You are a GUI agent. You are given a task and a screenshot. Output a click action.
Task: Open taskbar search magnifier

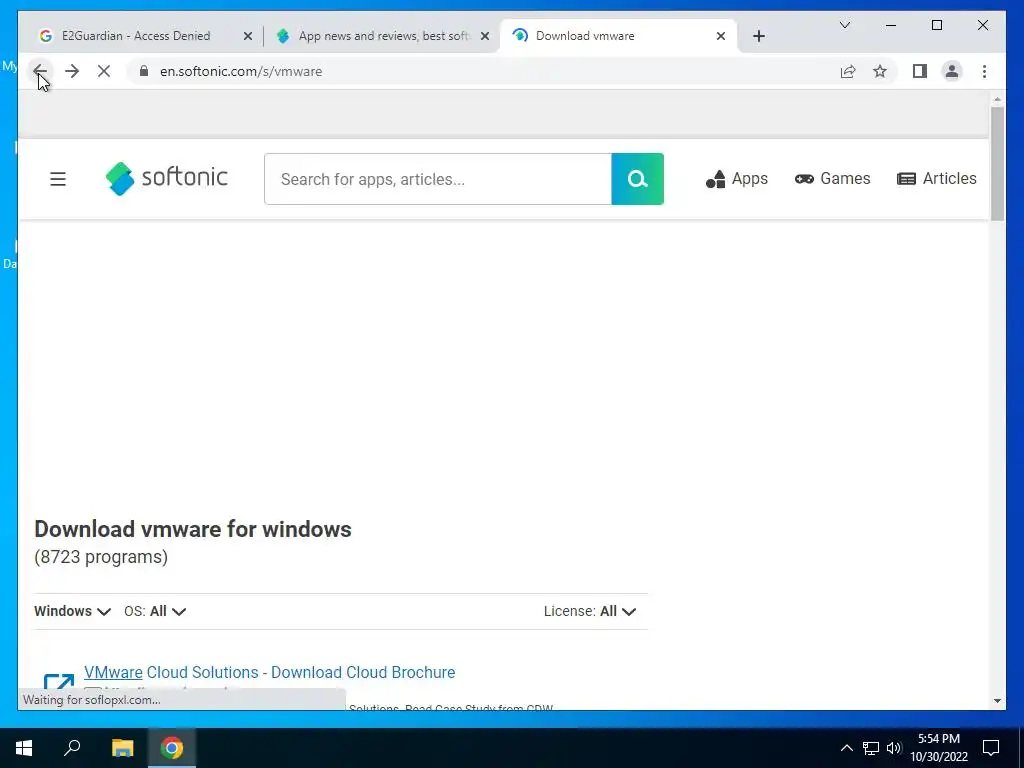pos(72,748)
